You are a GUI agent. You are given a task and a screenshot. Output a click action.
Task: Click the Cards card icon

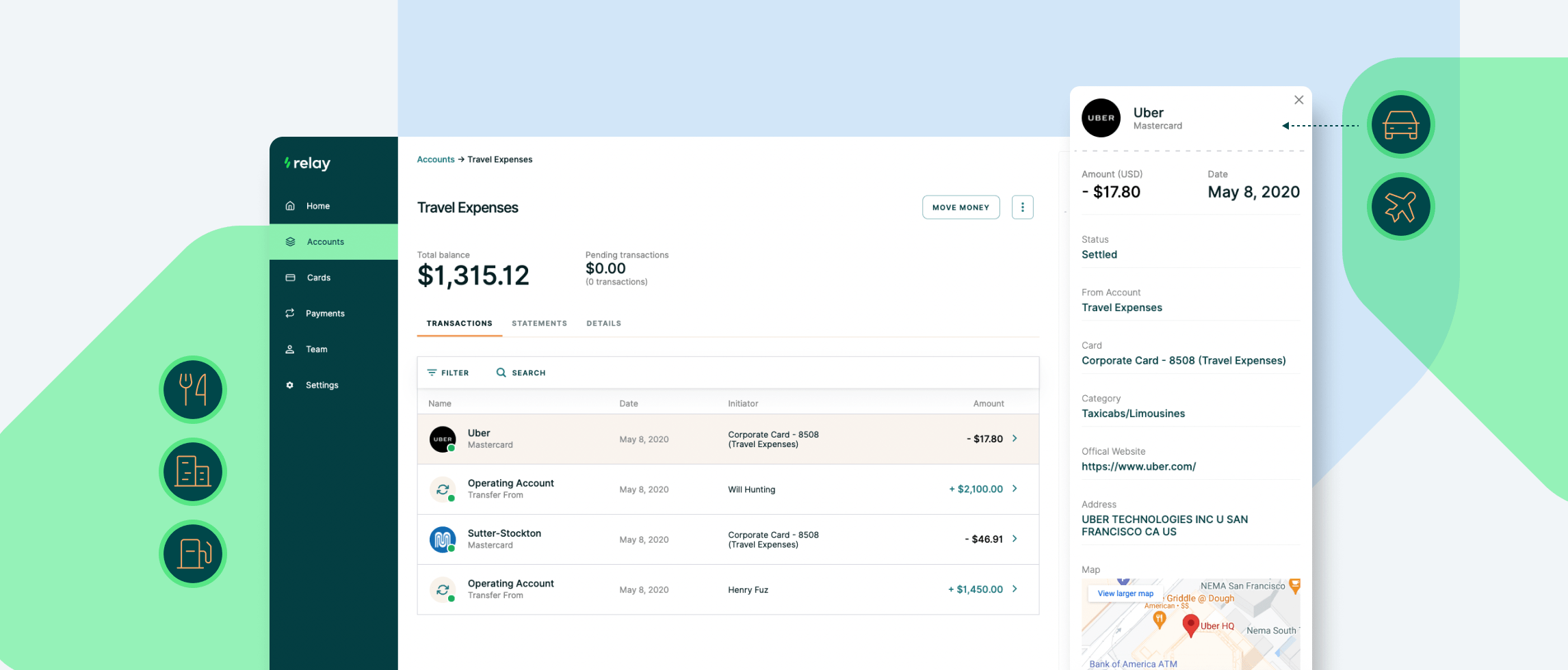click(x=290, y=278)
